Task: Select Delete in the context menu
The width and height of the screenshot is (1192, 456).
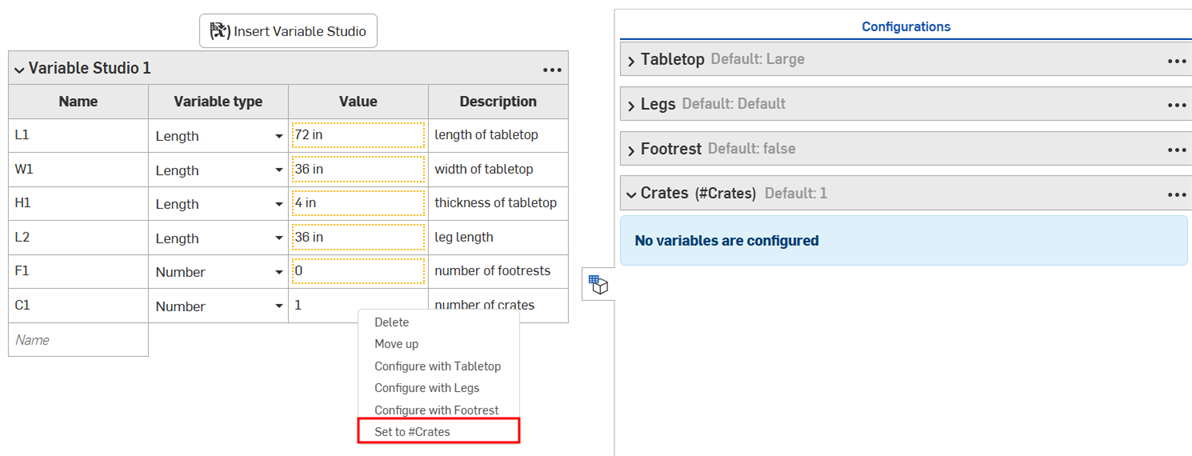Action: 391,322
